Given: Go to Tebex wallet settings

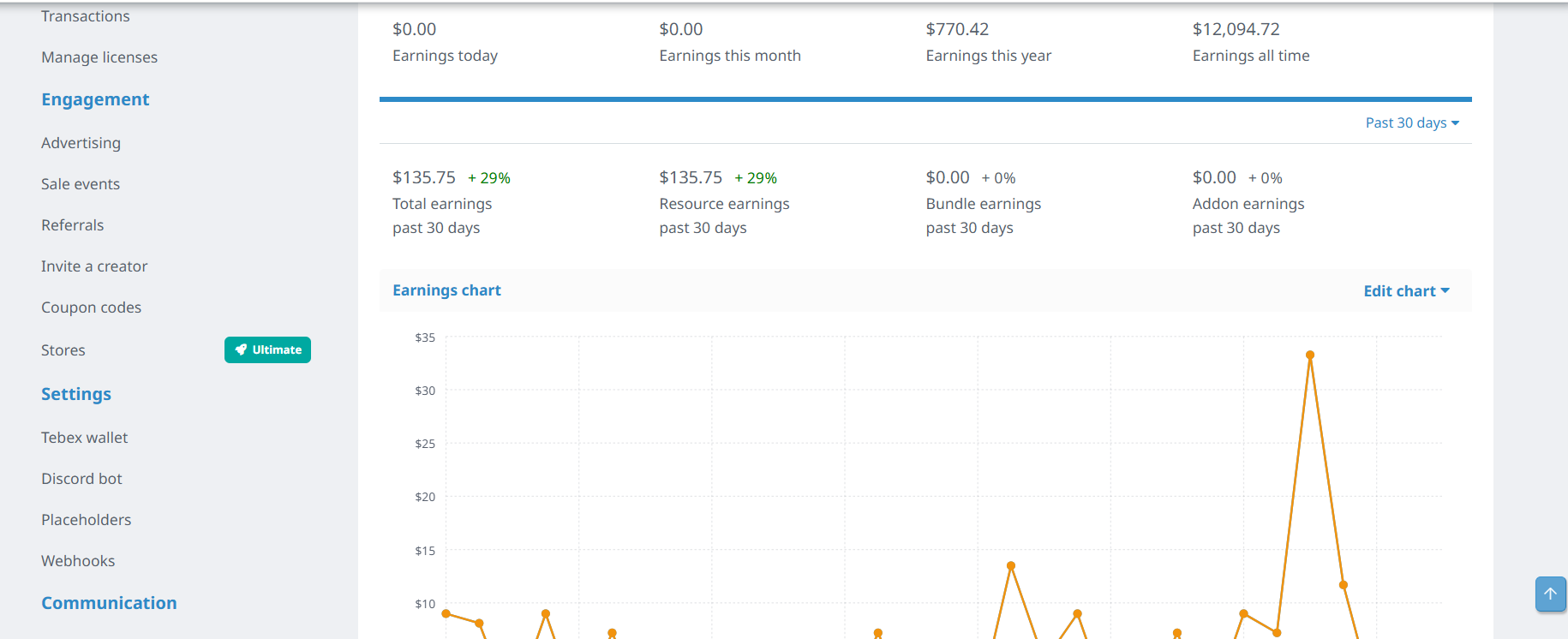Looking at the screenshot, I should 84,438.
